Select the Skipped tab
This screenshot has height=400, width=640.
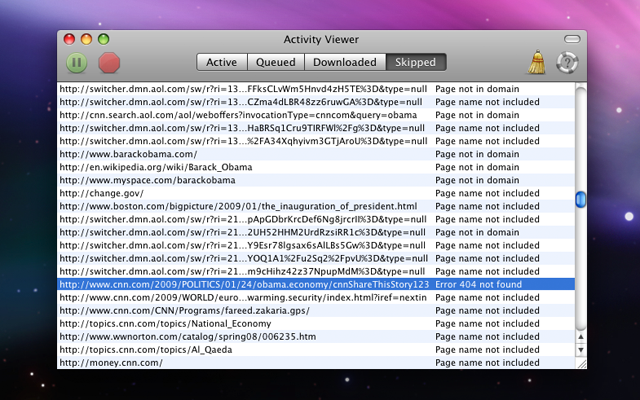click(x=416, y=62)
